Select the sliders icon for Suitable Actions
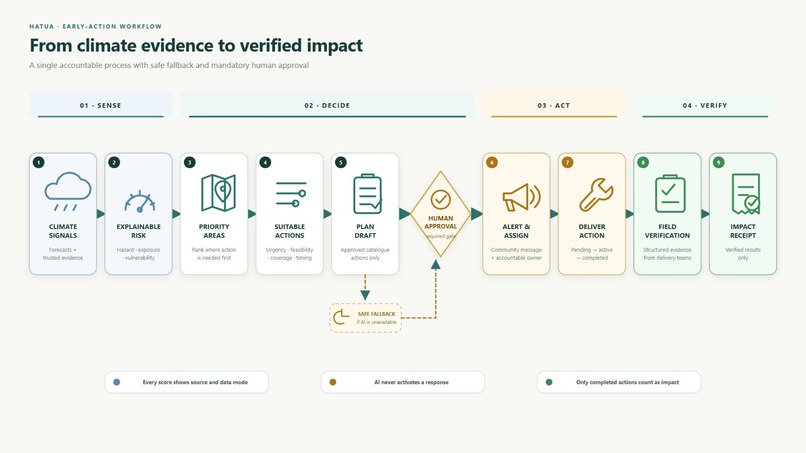 click(290, 194)
